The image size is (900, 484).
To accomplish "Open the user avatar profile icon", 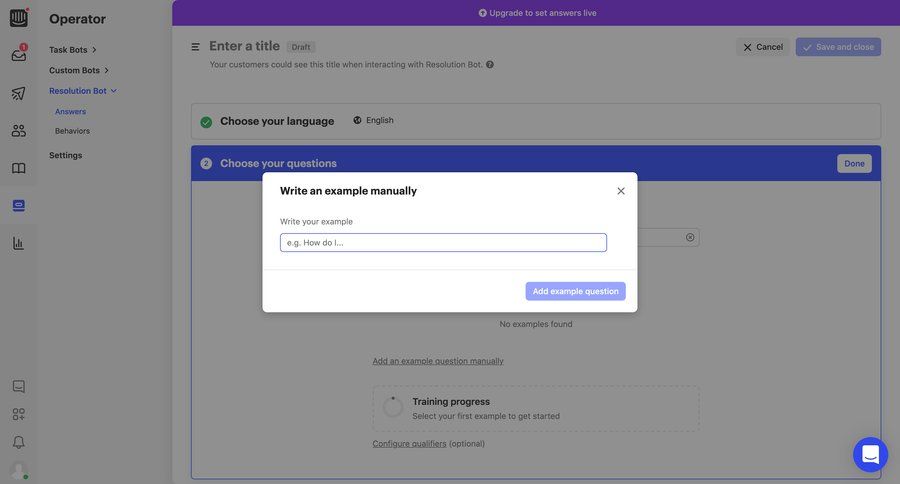I will tap(19, 470).
